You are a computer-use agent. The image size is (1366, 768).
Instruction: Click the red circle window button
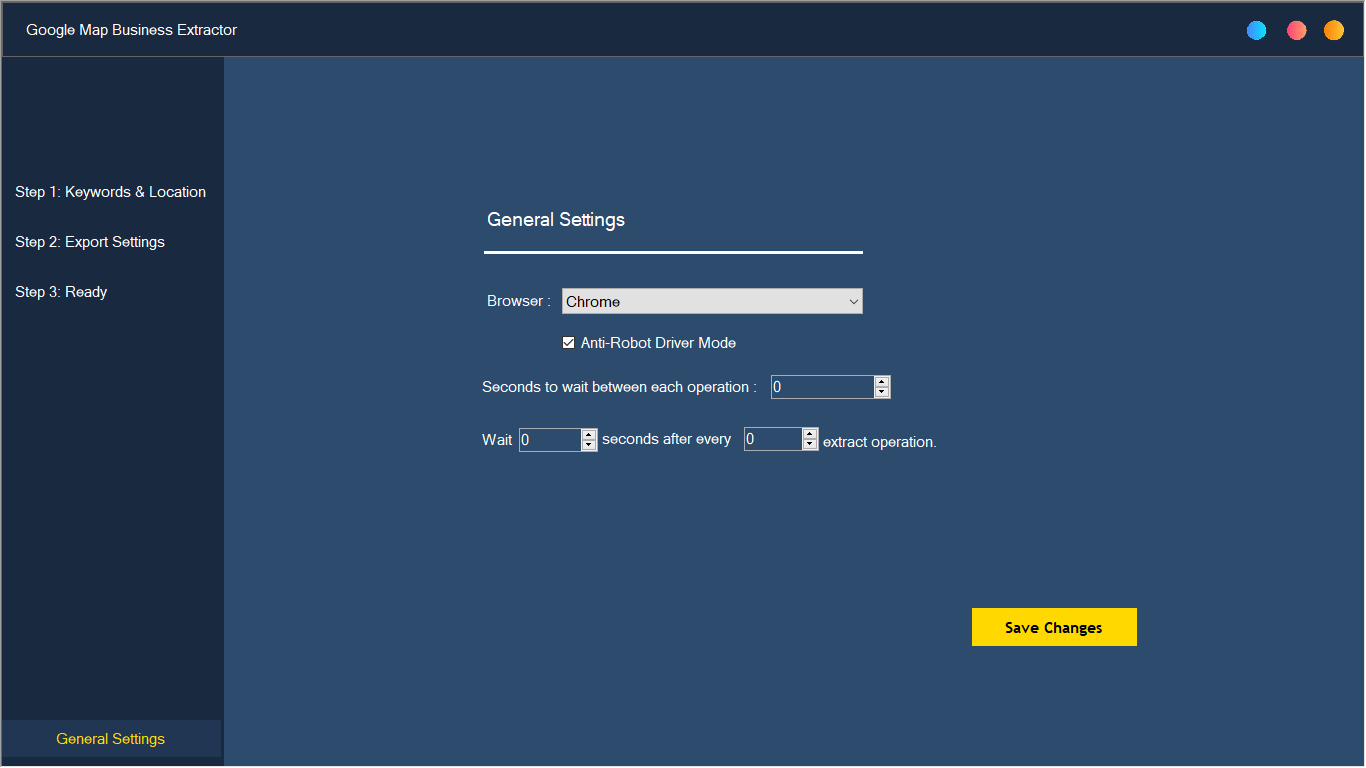click(1297, 30)
